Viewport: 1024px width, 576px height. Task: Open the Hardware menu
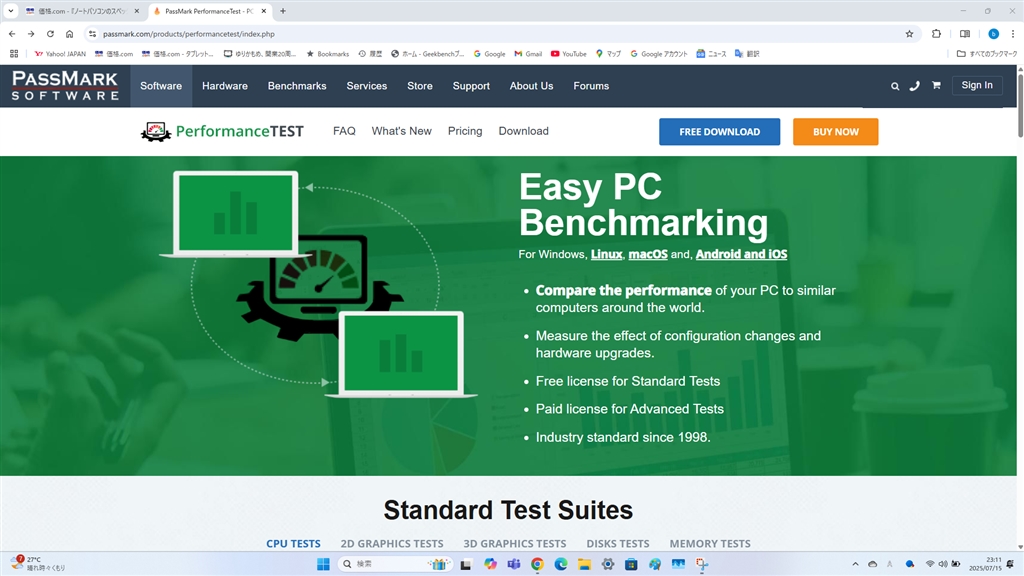(x=225, y=86)
